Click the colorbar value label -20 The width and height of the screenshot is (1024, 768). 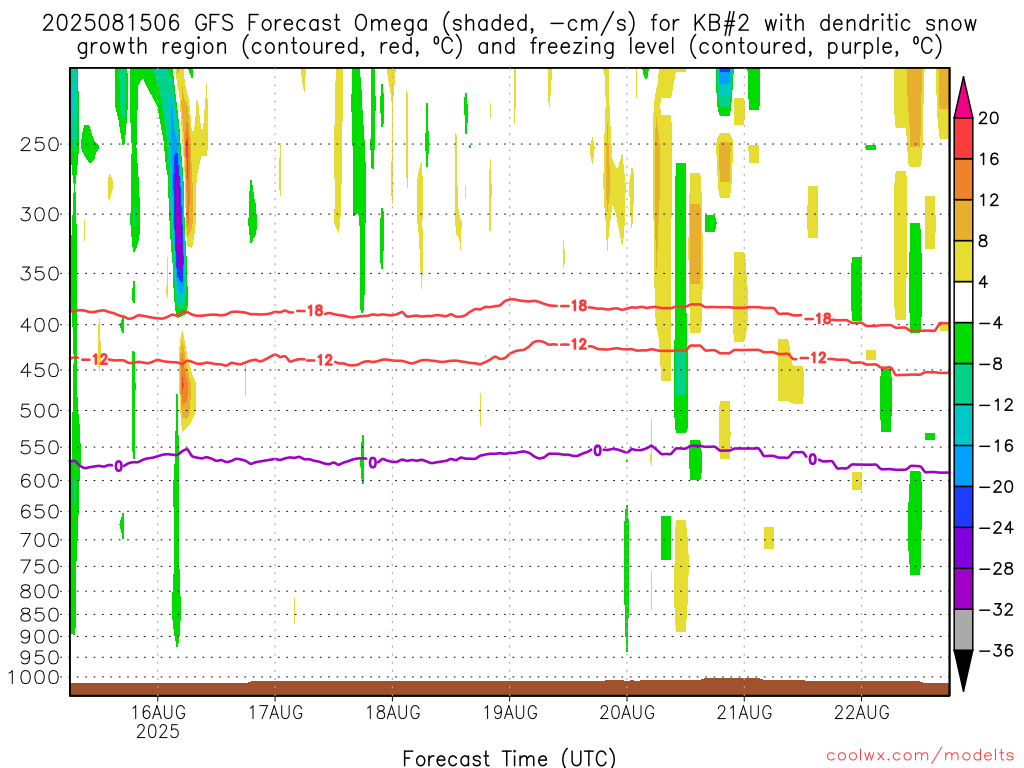click(996, 487)
